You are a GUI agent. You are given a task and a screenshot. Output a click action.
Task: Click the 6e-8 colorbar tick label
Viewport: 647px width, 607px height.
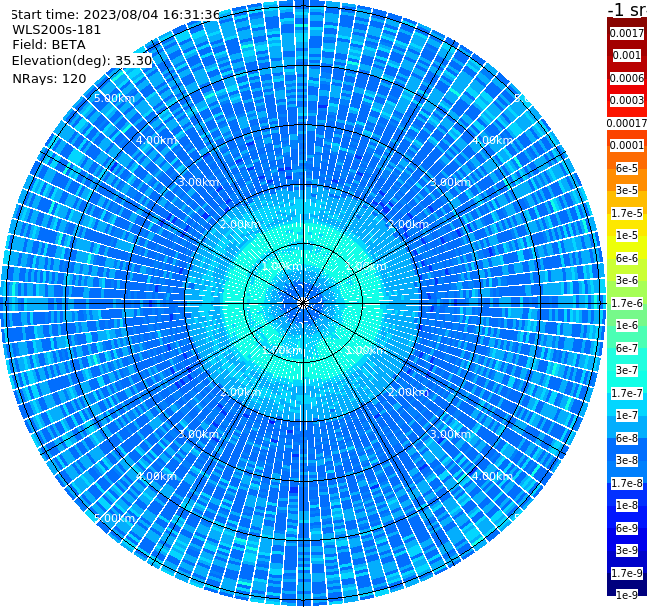click(627, 438)
